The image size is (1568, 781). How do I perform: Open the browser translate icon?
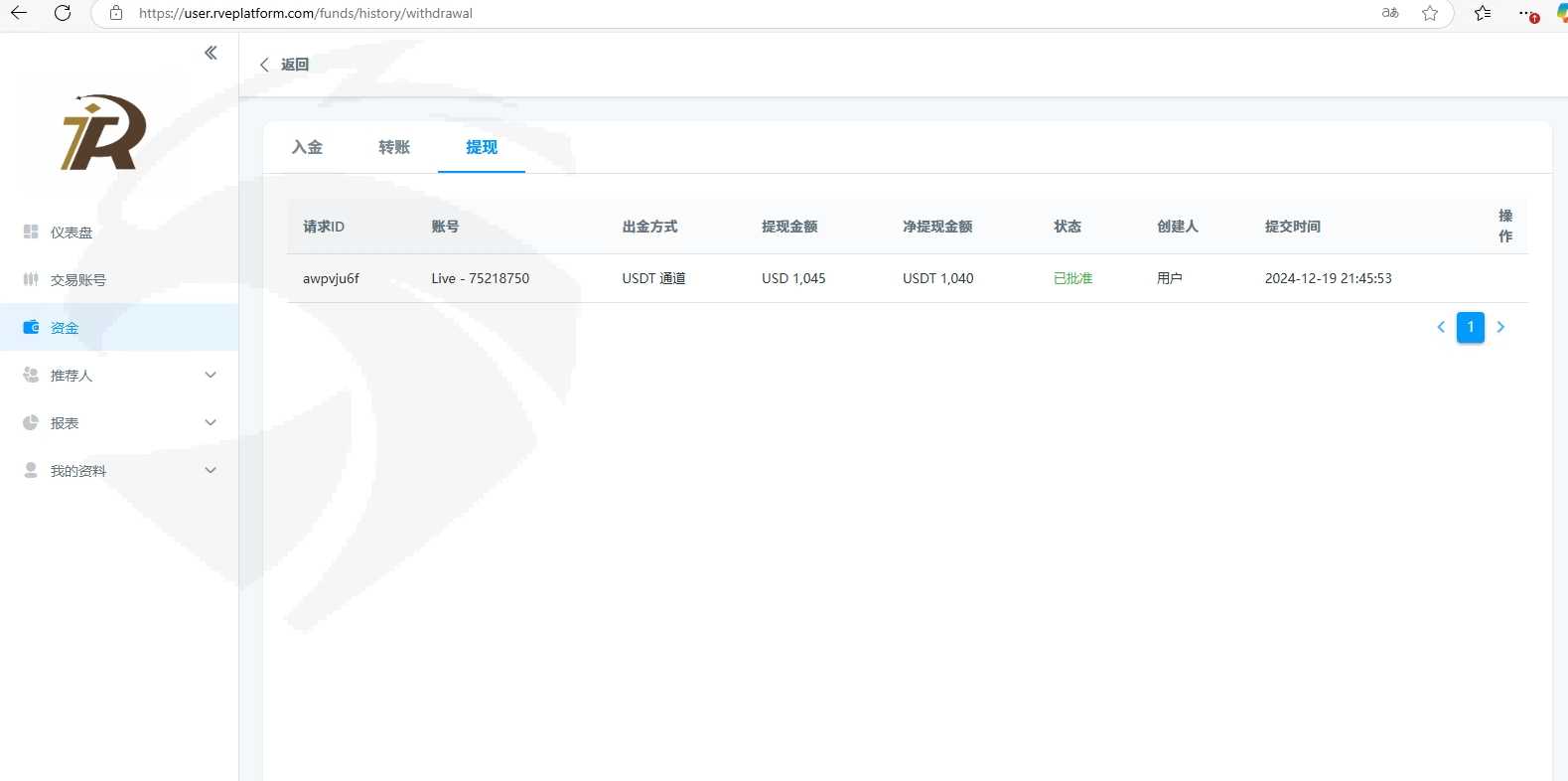click(1390, 13)
